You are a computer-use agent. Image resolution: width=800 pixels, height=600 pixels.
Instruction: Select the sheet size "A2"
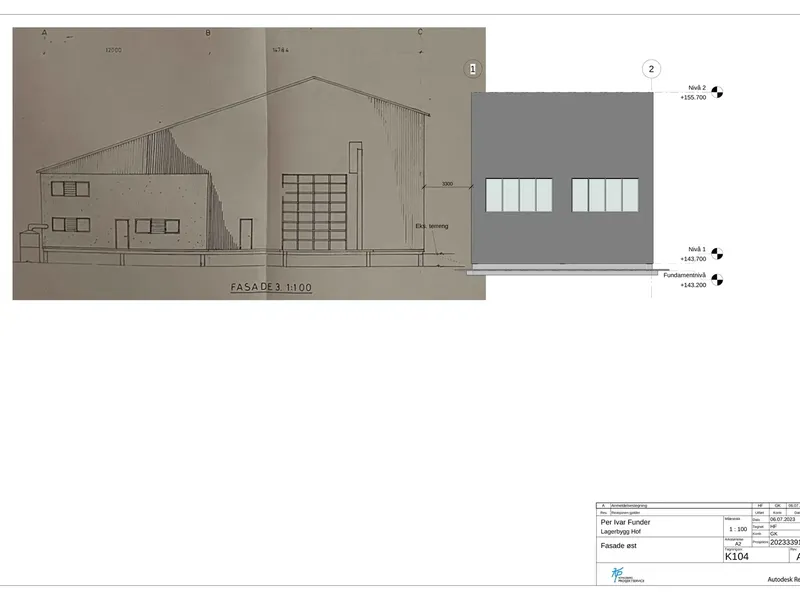click(738, 544)
